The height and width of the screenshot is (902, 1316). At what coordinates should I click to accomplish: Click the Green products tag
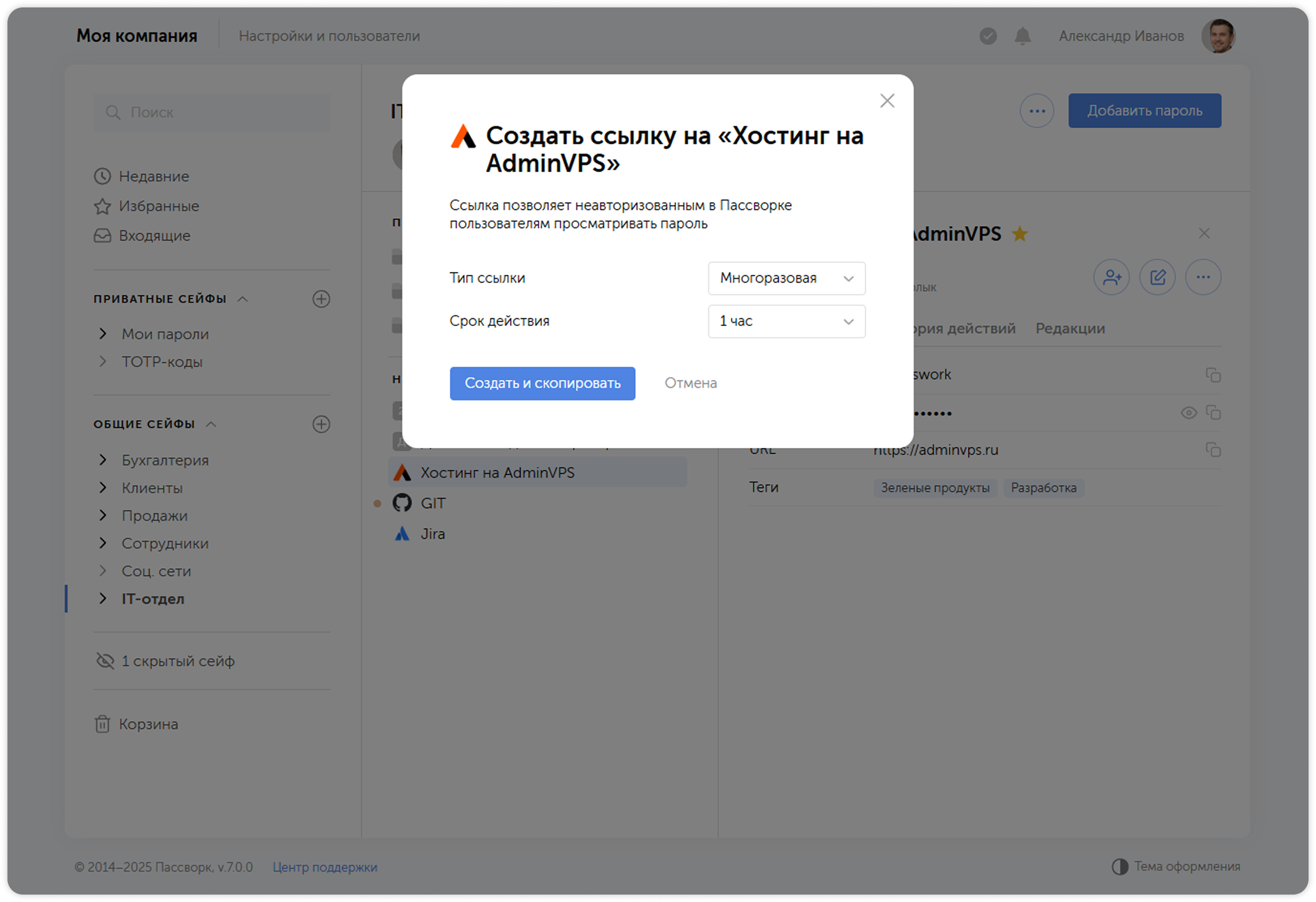(935, 488)
